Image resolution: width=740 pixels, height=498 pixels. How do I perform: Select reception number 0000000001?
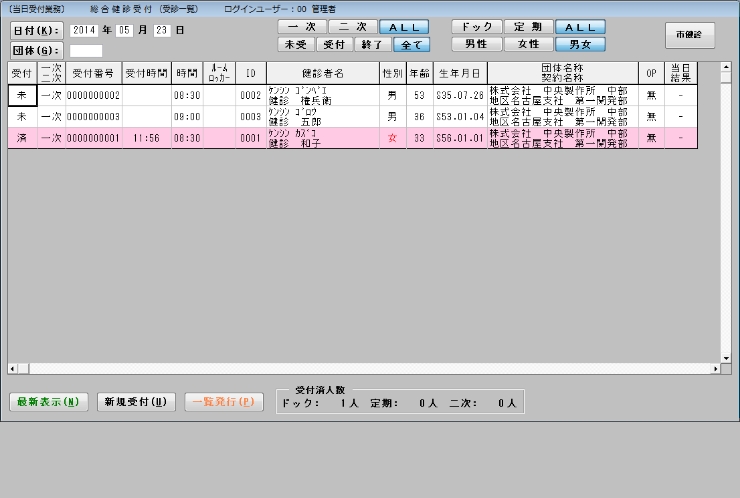pyautogui.click(x=93, y=138)
